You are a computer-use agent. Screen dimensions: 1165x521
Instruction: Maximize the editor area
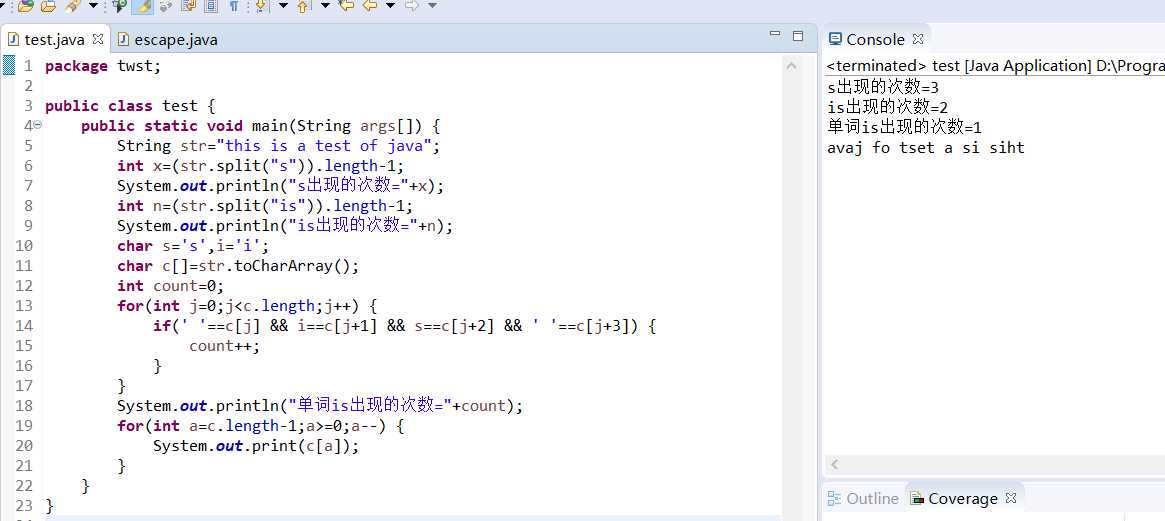(x=798, y=36)
